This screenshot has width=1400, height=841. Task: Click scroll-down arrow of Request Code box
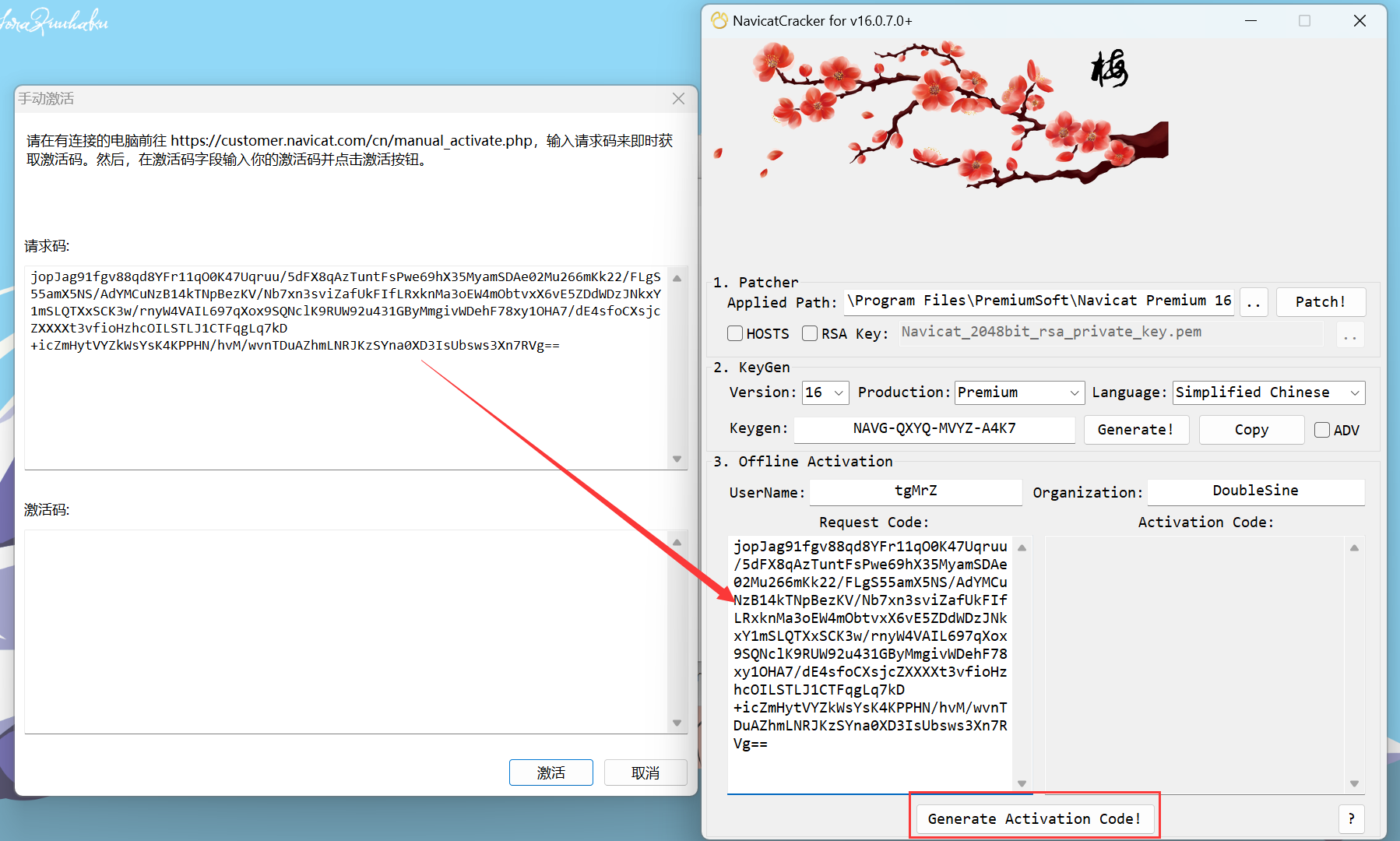[1022, 783]
